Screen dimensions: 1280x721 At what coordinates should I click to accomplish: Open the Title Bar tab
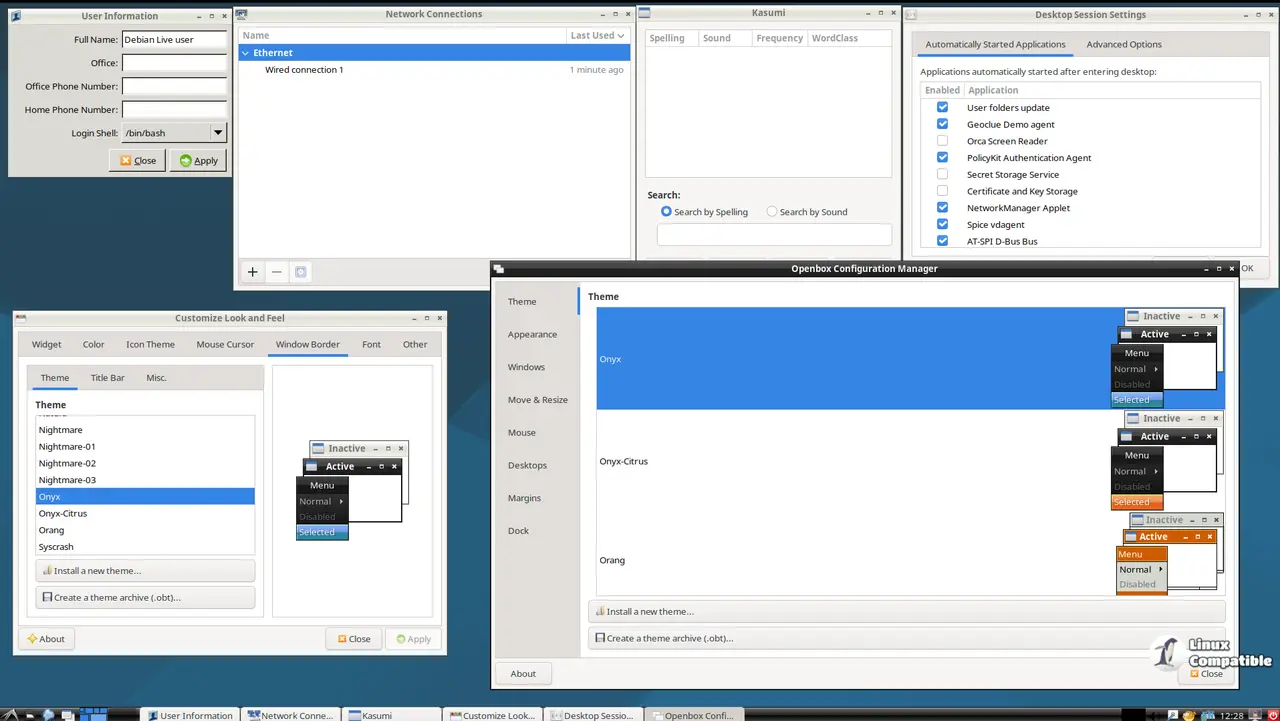click(x=107, y=377)
